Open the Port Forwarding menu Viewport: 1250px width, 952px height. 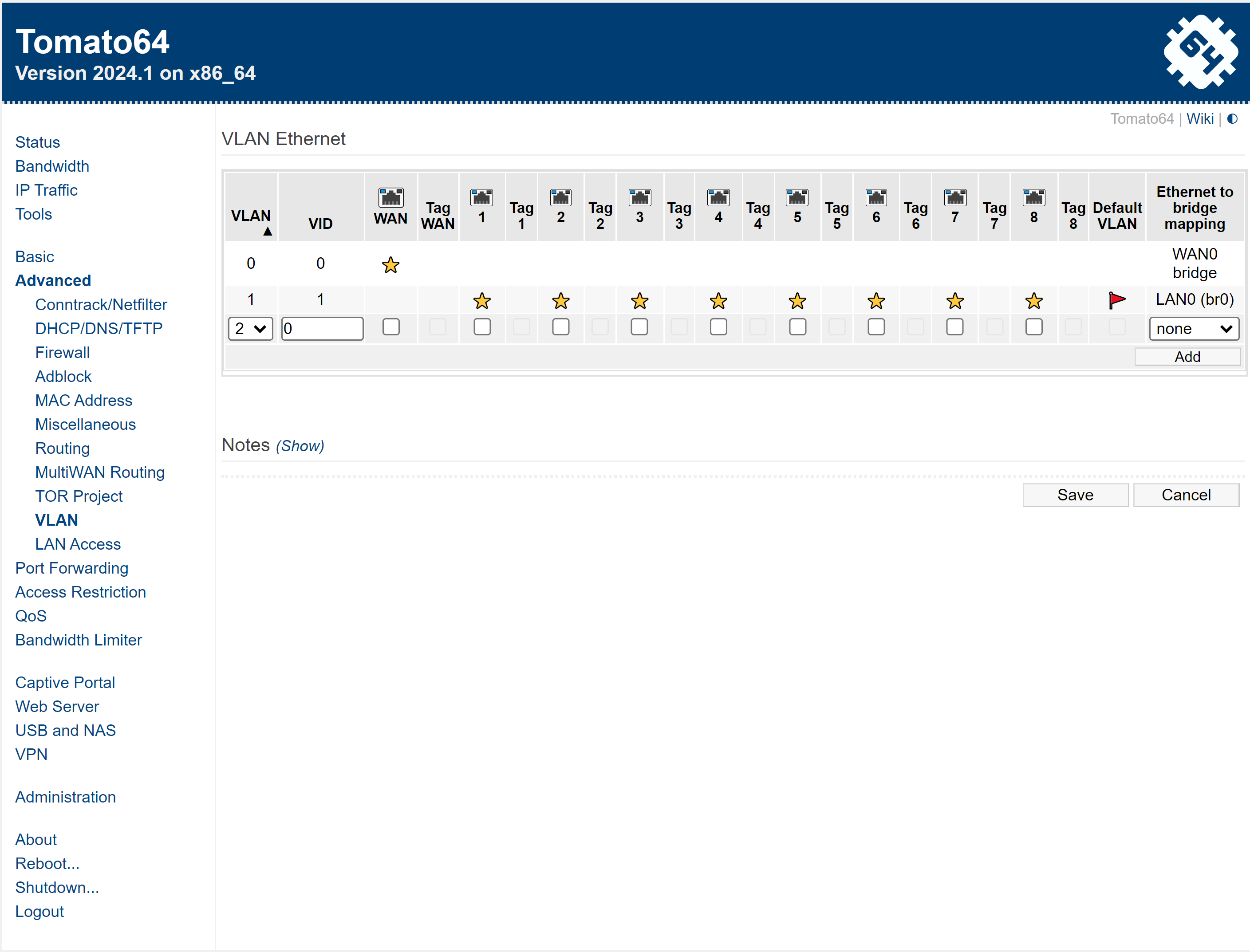71,568
